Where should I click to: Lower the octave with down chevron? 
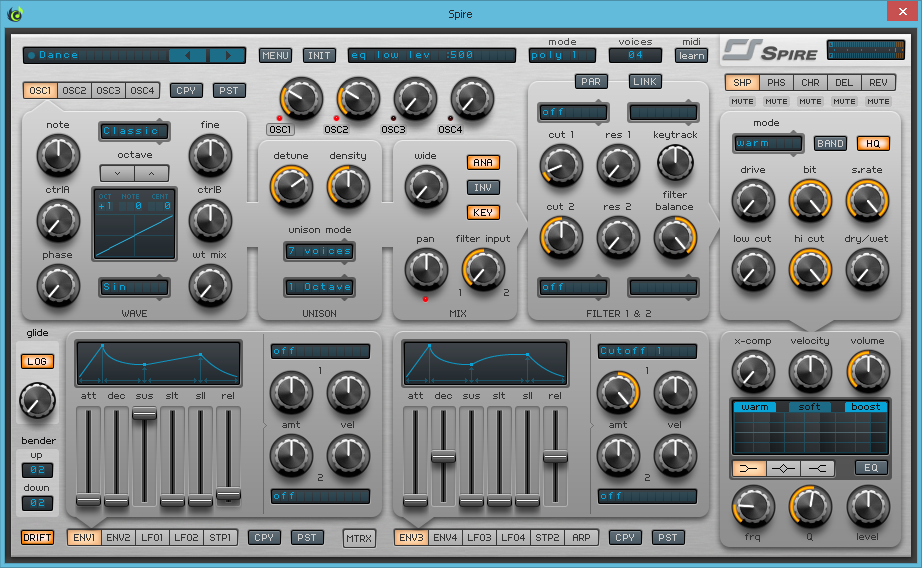point(117,173)
